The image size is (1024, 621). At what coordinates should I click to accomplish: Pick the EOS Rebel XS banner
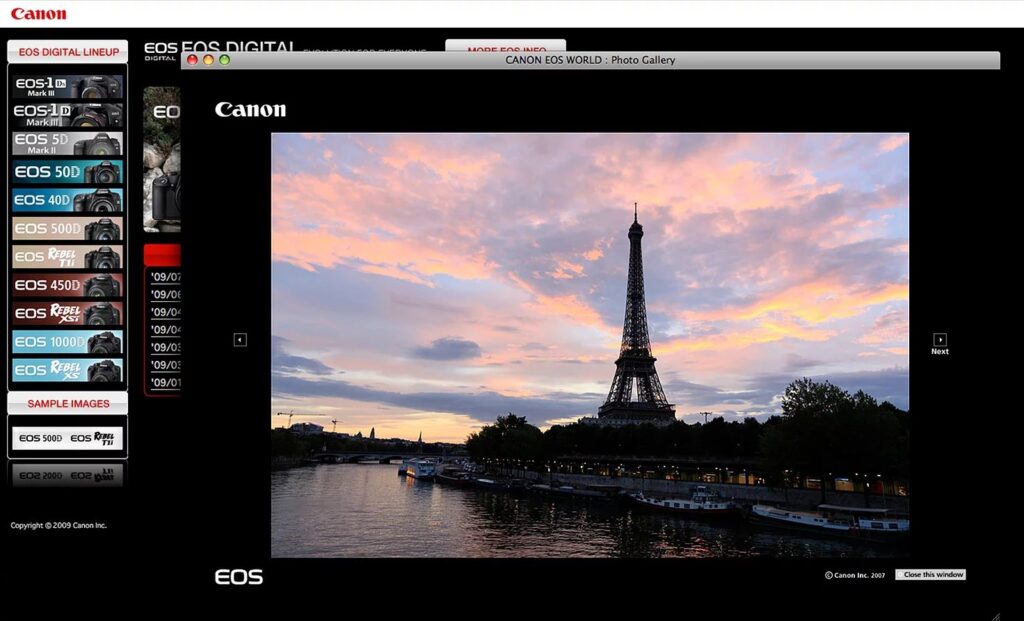pos(67,370)
